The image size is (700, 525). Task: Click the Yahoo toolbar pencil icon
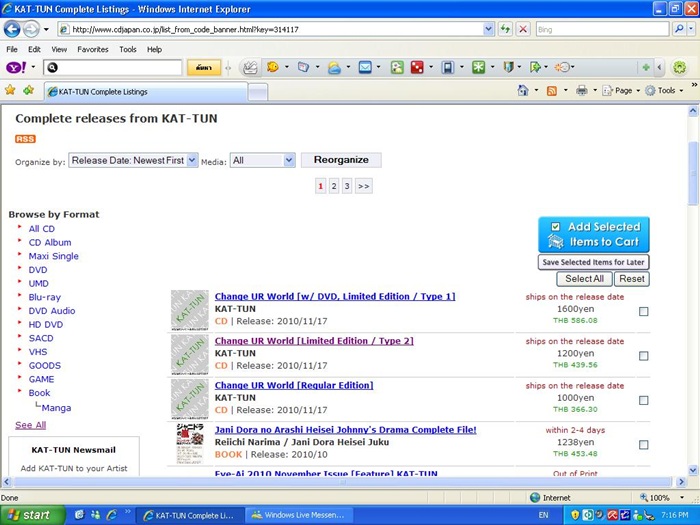click(x=250, y=67)
